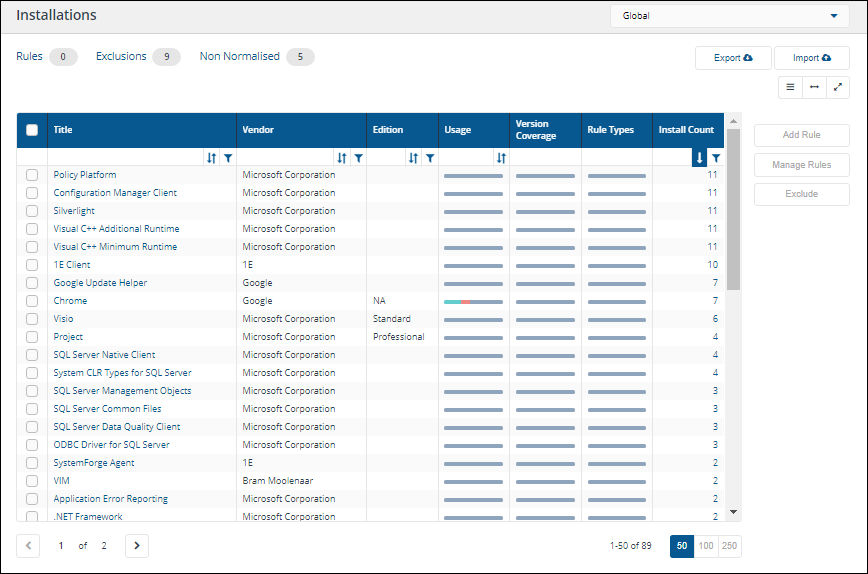This screenshot has width=868, height=574.
Task: Set page size to 100
Action: point(706,546)
